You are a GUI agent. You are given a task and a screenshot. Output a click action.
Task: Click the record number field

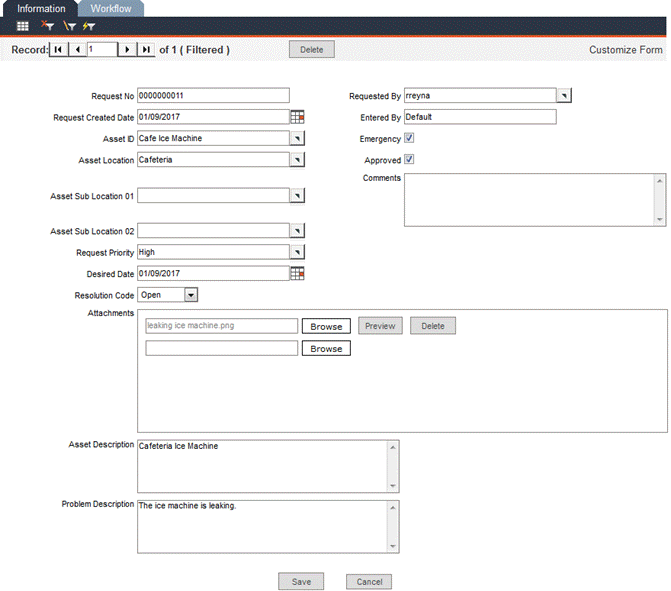[102, 50]
